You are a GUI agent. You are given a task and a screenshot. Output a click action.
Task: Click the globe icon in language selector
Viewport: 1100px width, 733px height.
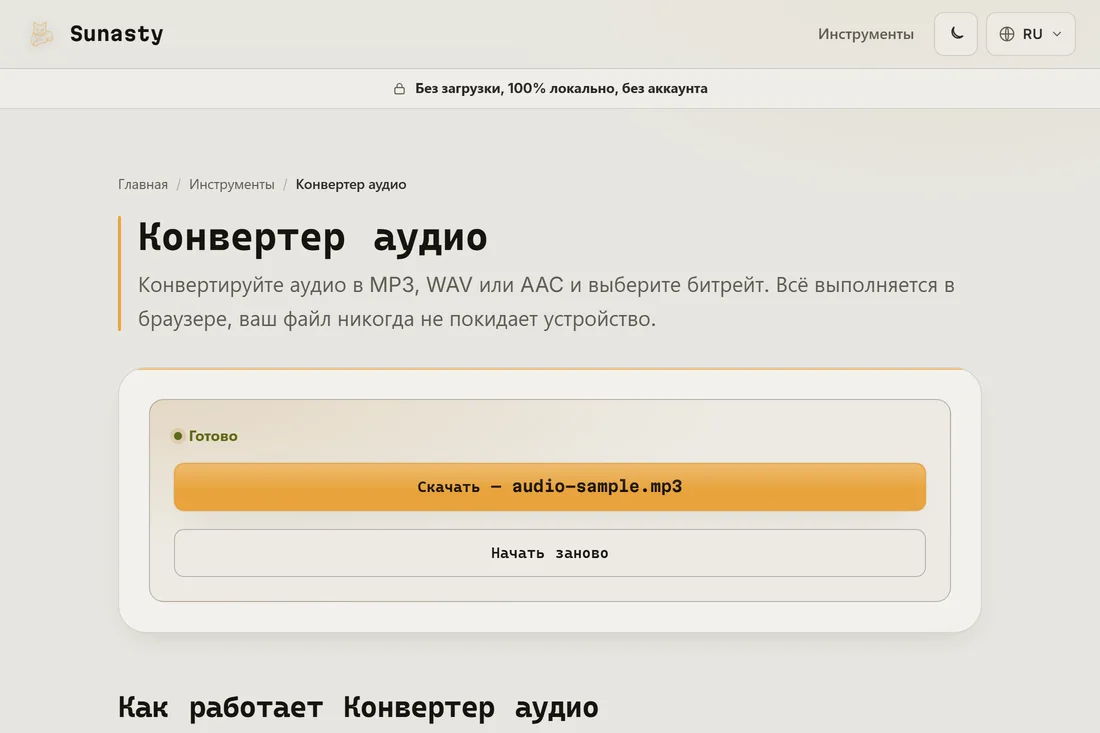pos(1007,34)
